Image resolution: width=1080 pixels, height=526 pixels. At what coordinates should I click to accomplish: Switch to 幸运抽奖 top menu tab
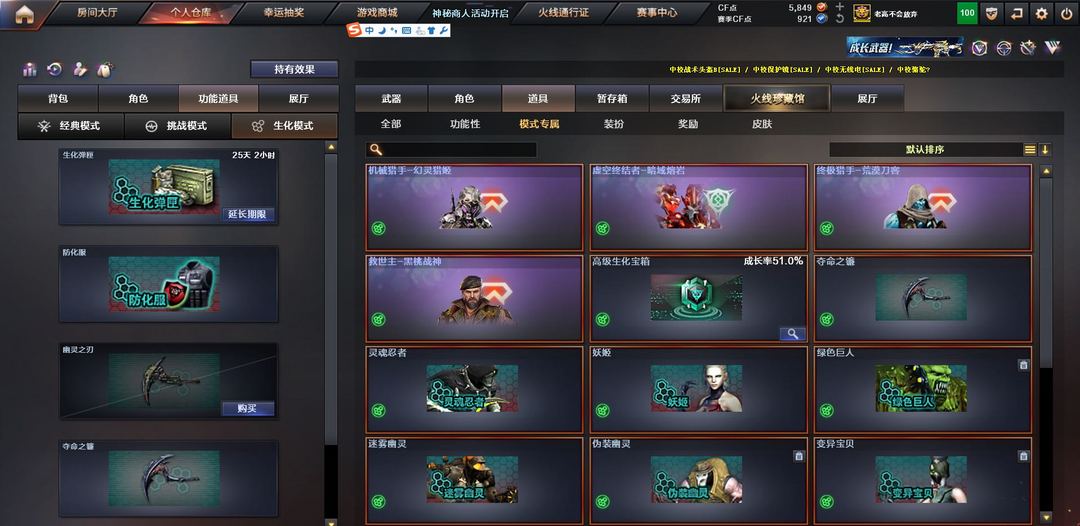(283, 12)
